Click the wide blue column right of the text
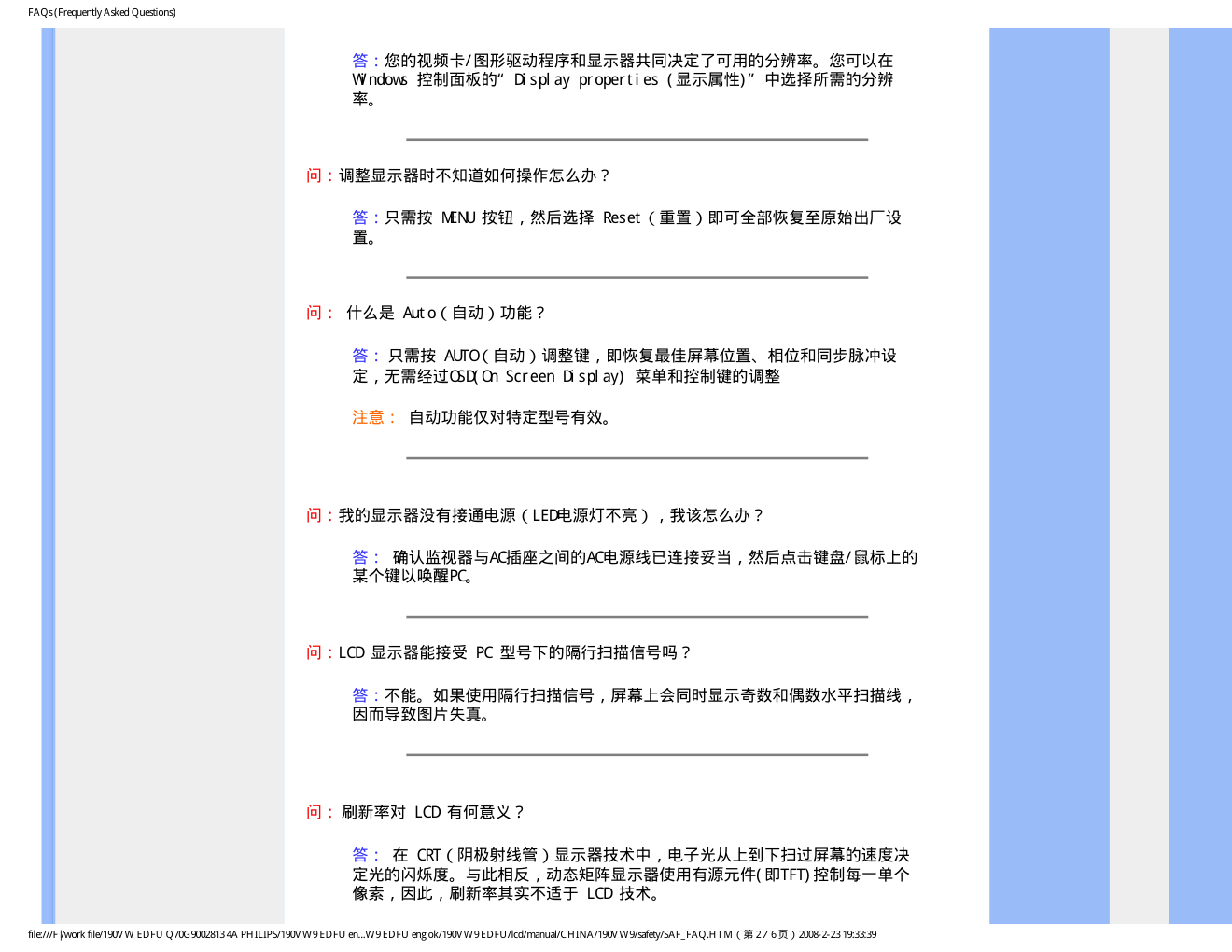 (x=1048, y=467)
